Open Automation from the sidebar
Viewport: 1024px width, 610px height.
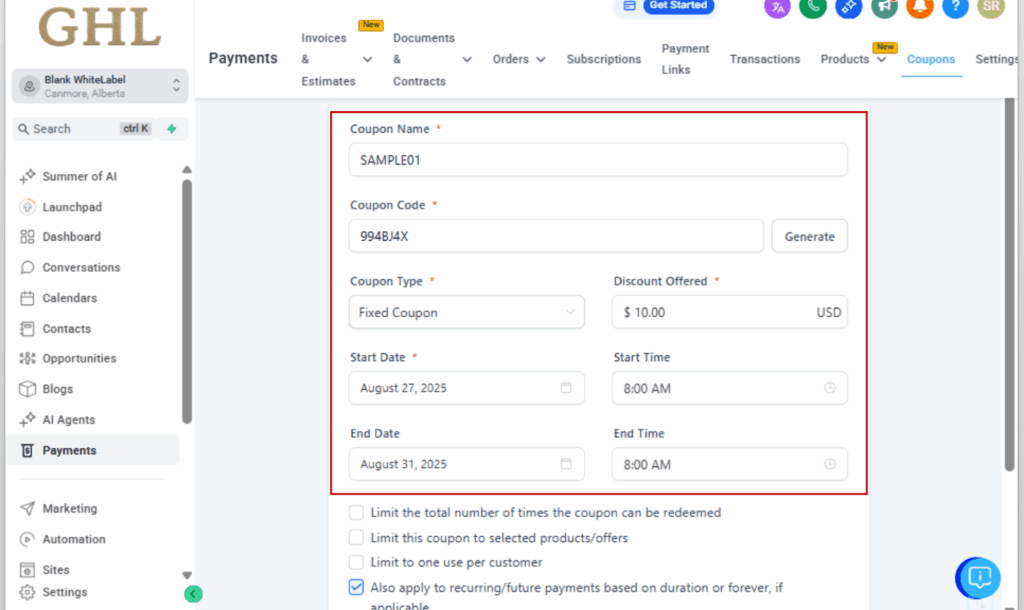click(74, 539)
